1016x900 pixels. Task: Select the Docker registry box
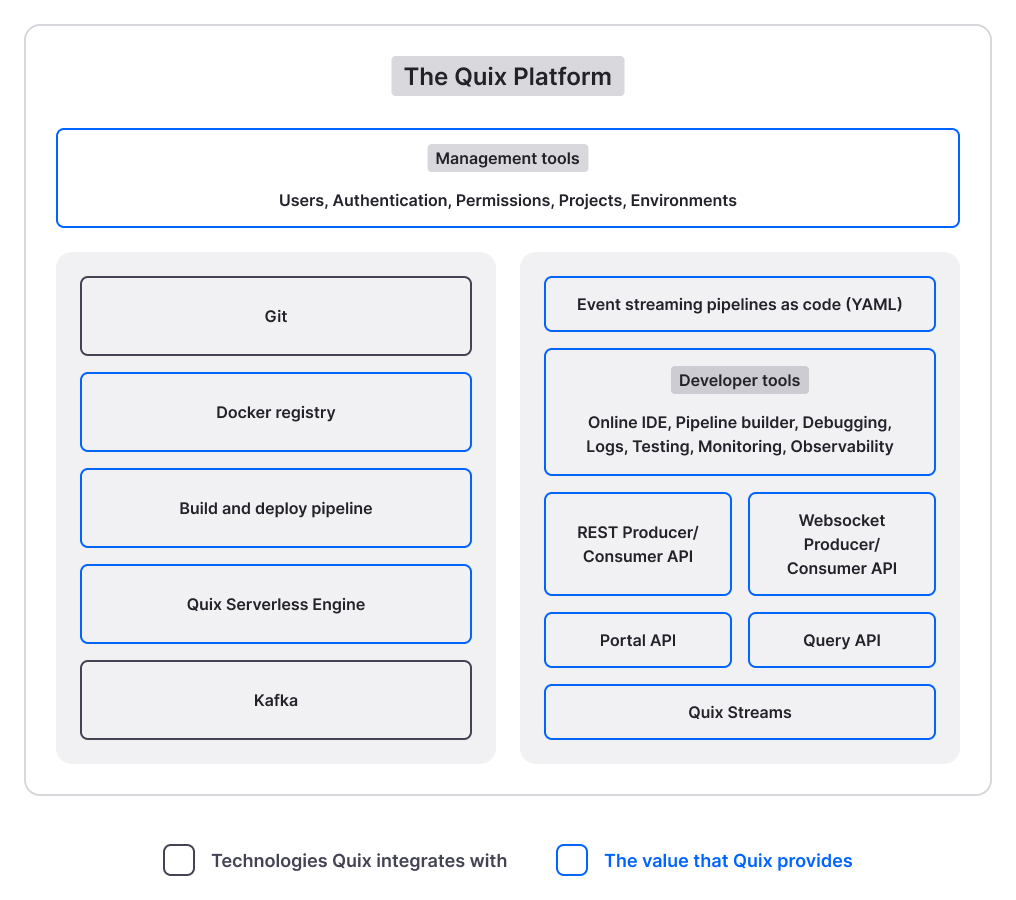[x=276, y=412]
